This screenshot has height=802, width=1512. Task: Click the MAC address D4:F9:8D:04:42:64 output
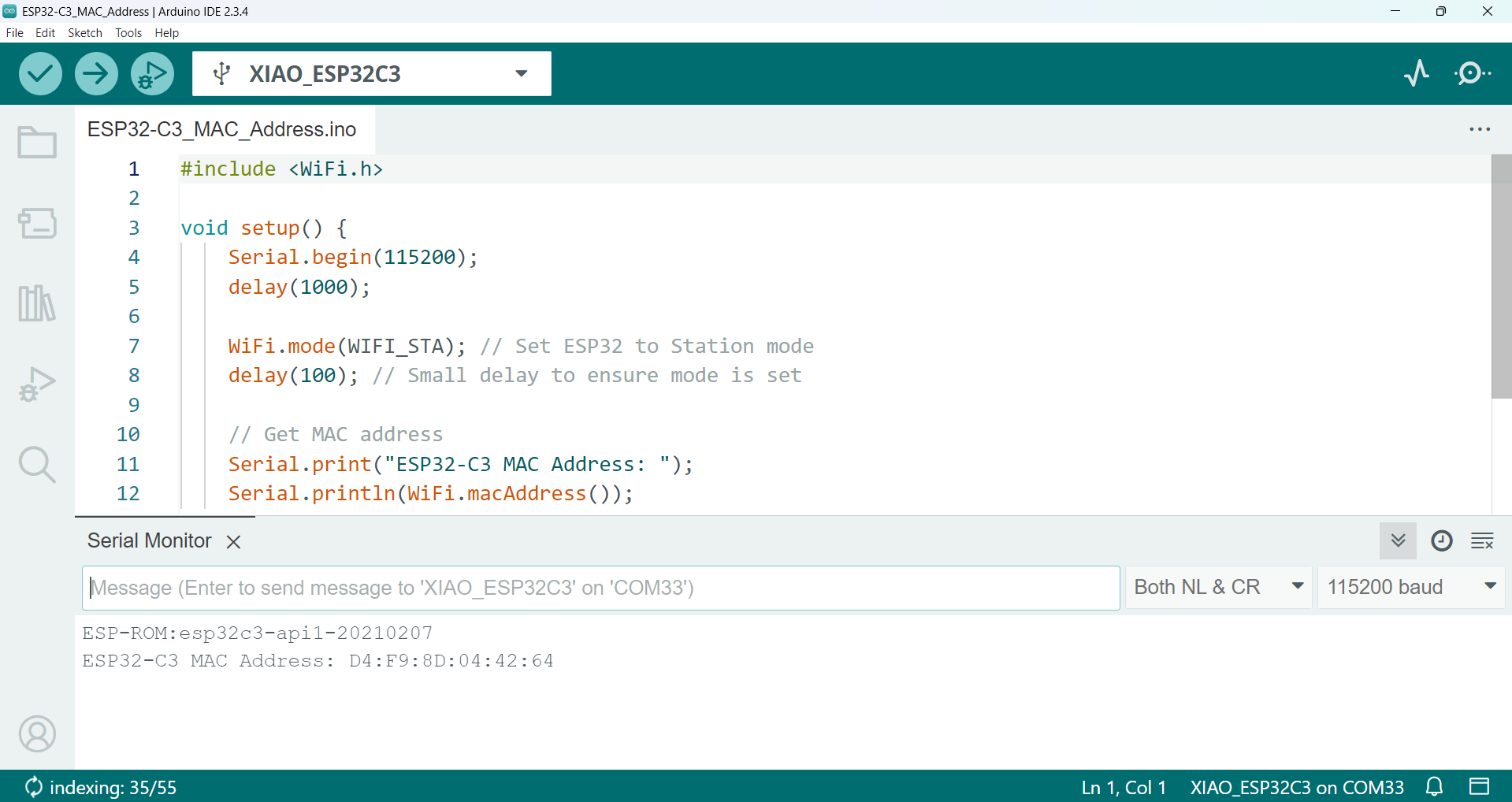pyautogui.click(x=451, y=661)
